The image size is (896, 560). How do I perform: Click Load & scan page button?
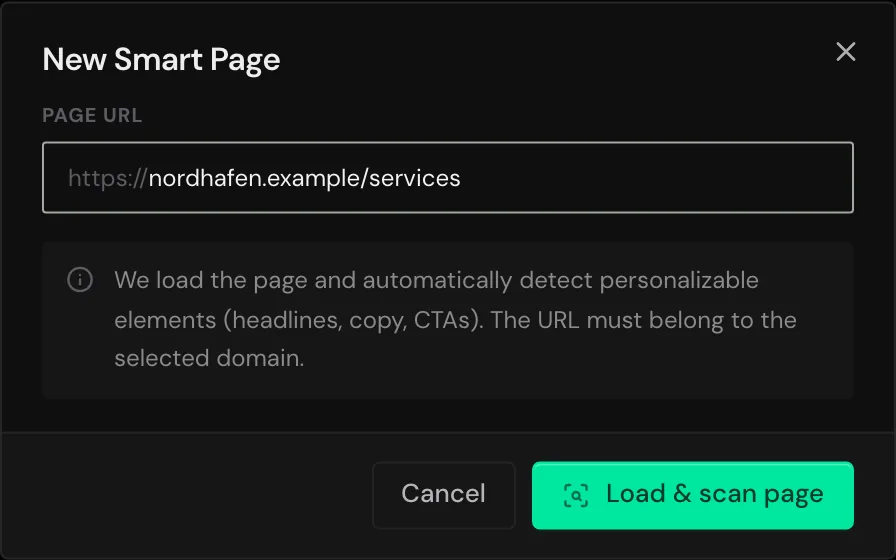693,495
